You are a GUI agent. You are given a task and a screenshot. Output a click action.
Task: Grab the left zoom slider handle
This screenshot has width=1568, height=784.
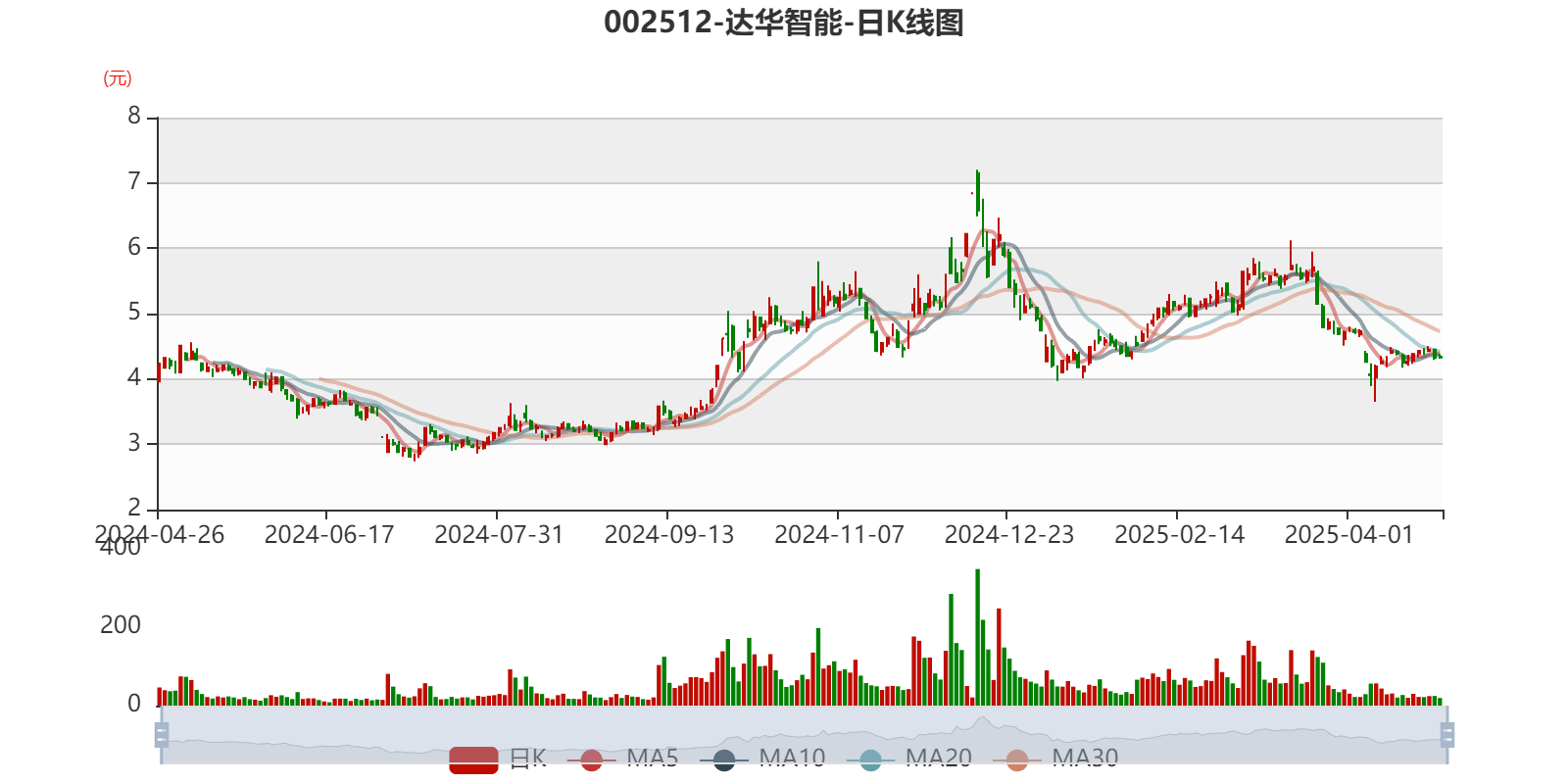point(161,735)
